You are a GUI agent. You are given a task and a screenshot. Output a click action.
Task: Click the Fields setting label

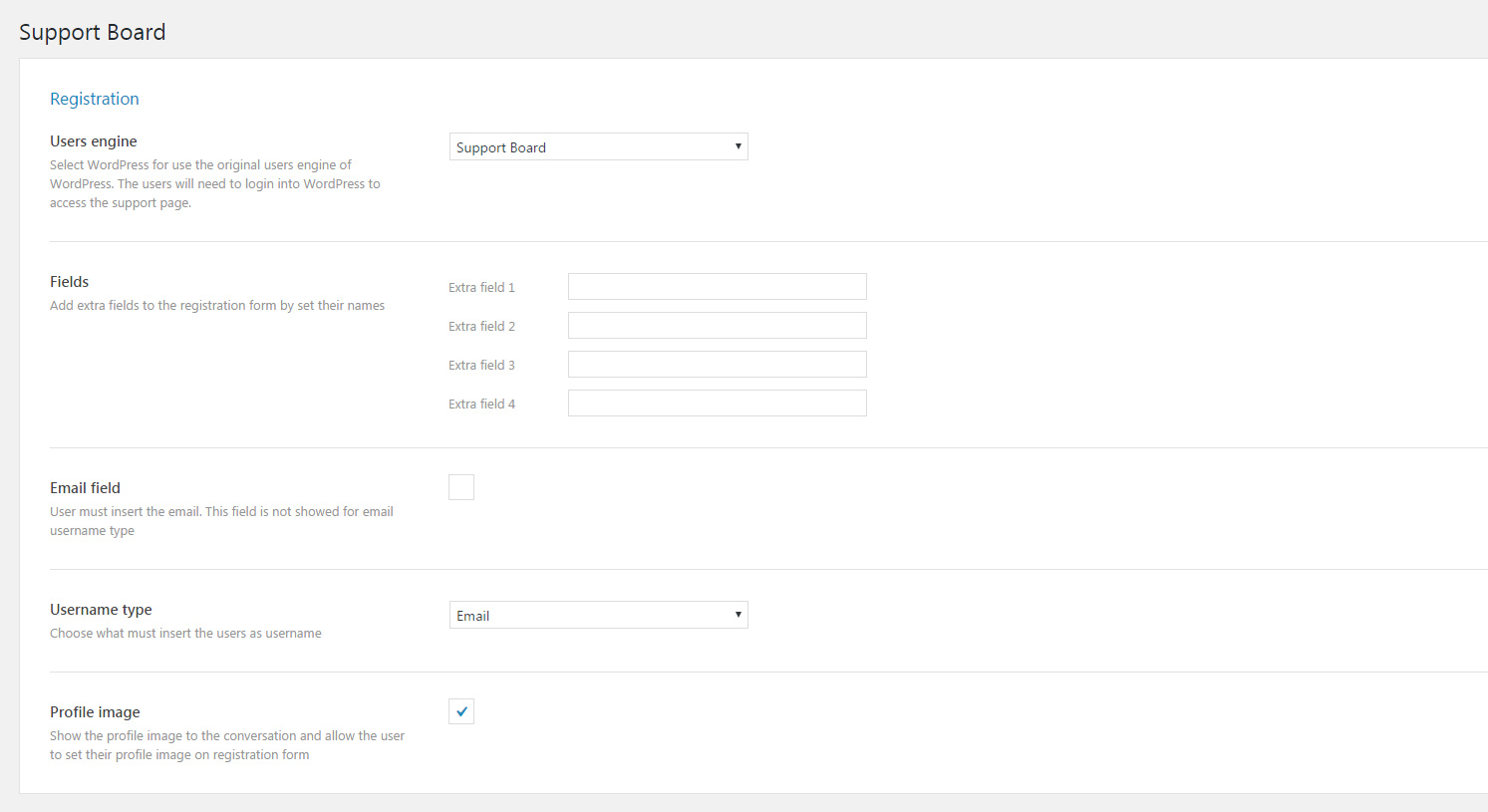(x=70, y=282)
